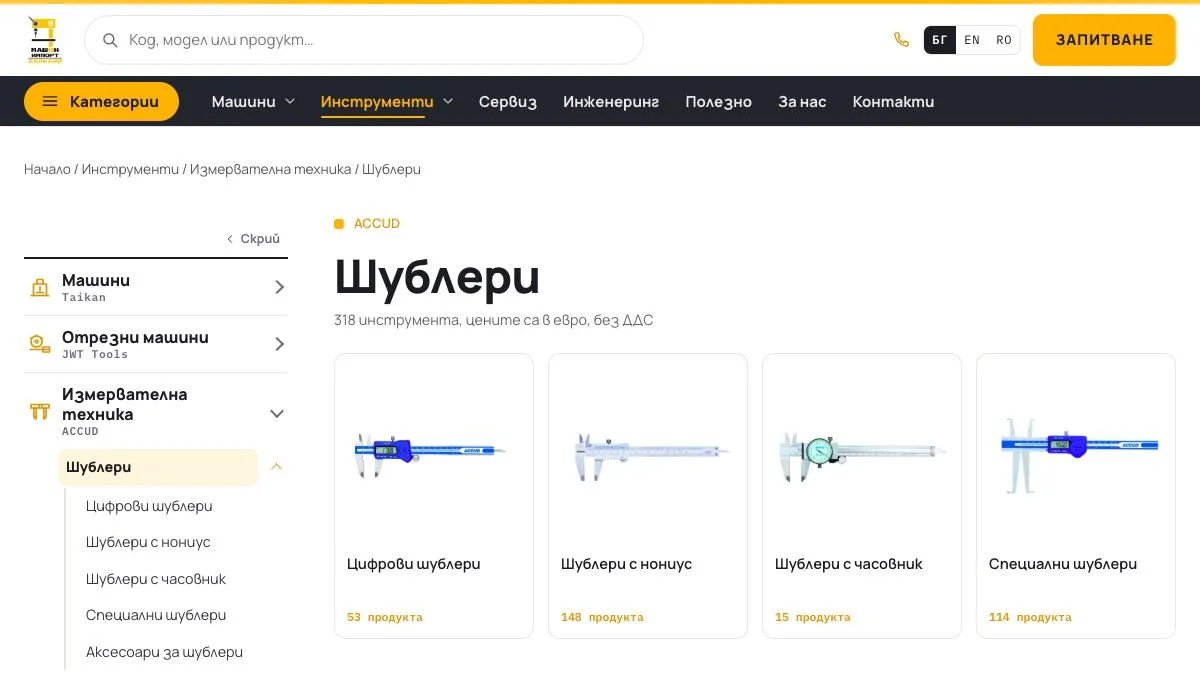Click the 148 продукта count
Viewport: 1200px width, 673px height.
pyautogui.click(x=602, y=617)
